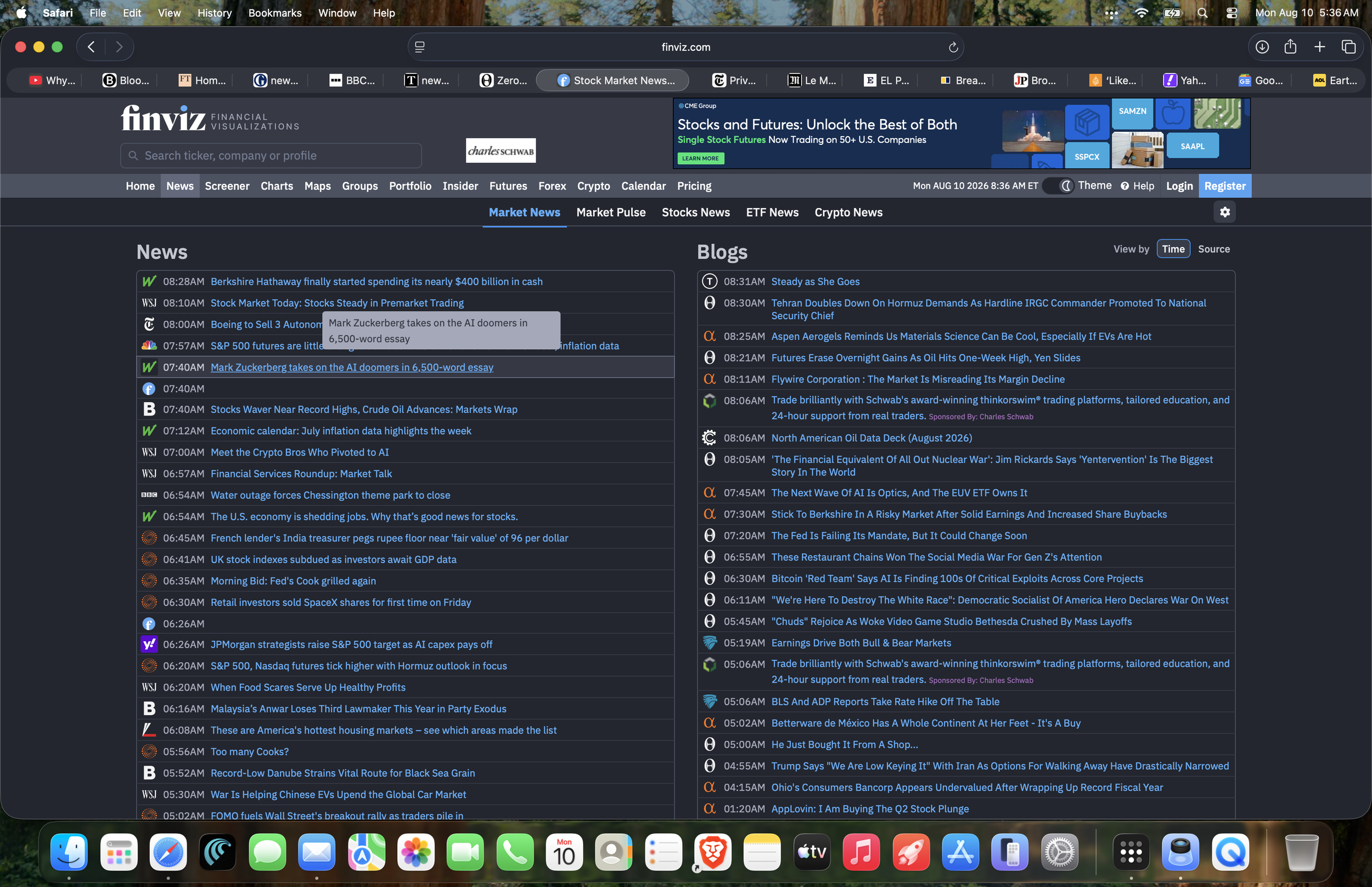Toggle the dark Theme switch
The image size is (1372, 887).
click(1059, 186)
